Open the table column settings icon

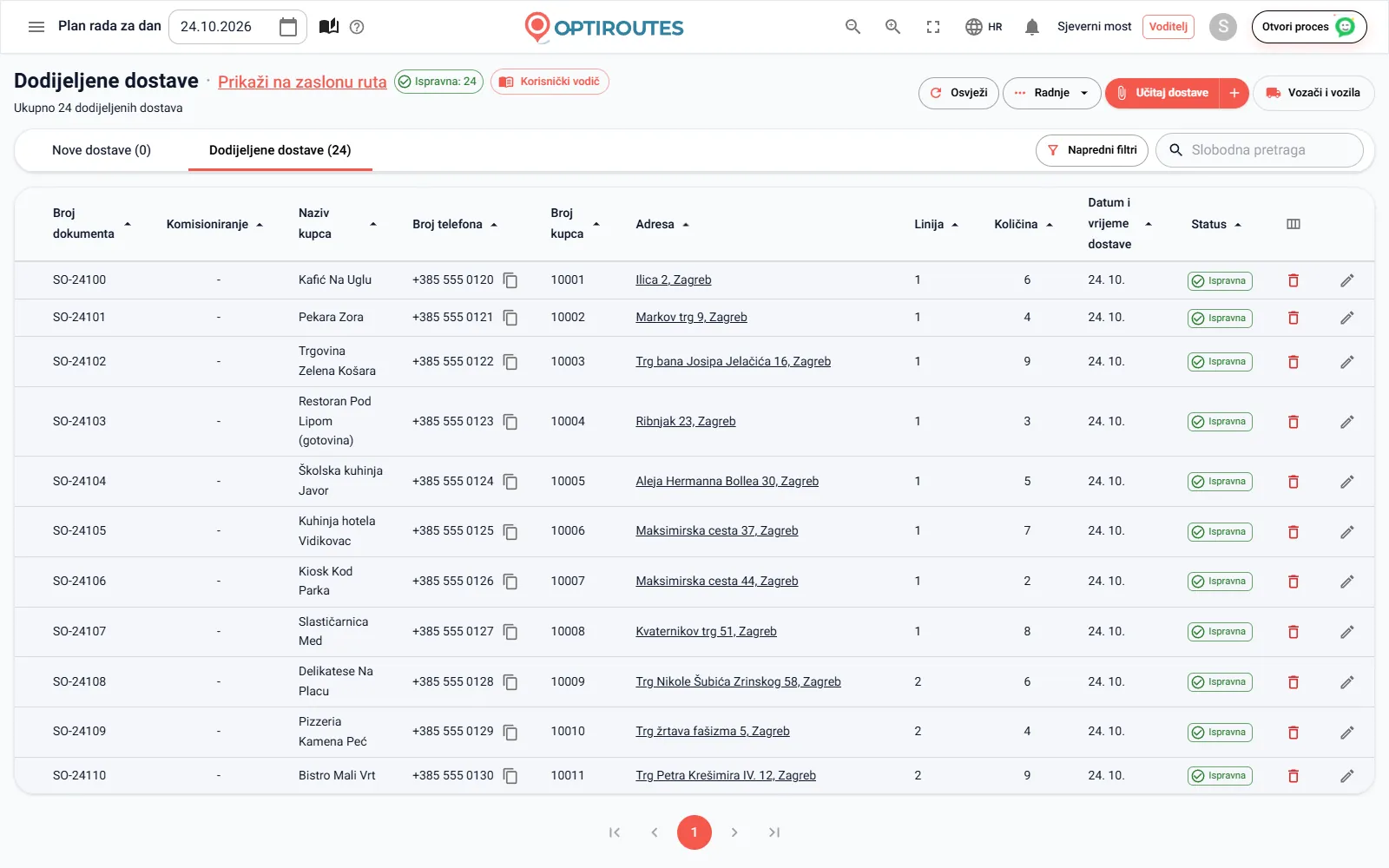point(1294,224)
